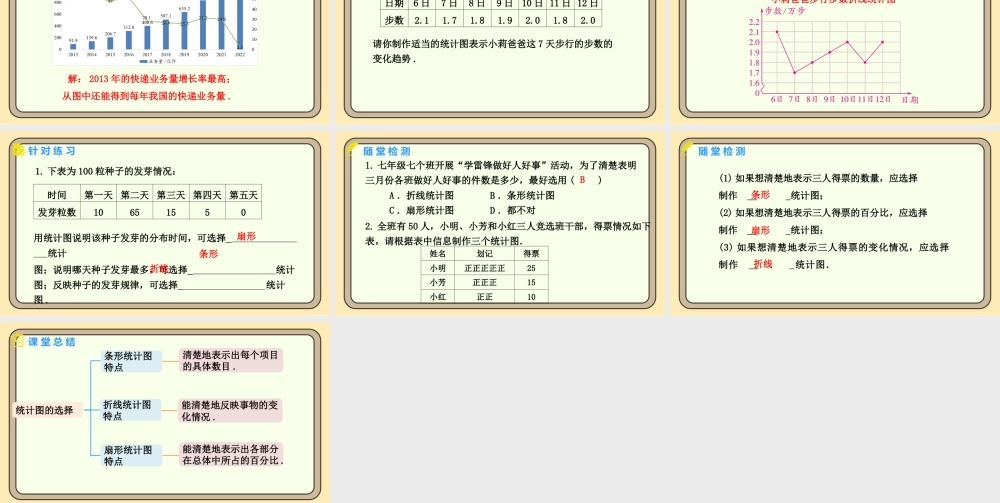The width and height of the screenshot is (1000, 503).
Task: Click red 扇形 answer in question (2)
Action: coord(760,230)
